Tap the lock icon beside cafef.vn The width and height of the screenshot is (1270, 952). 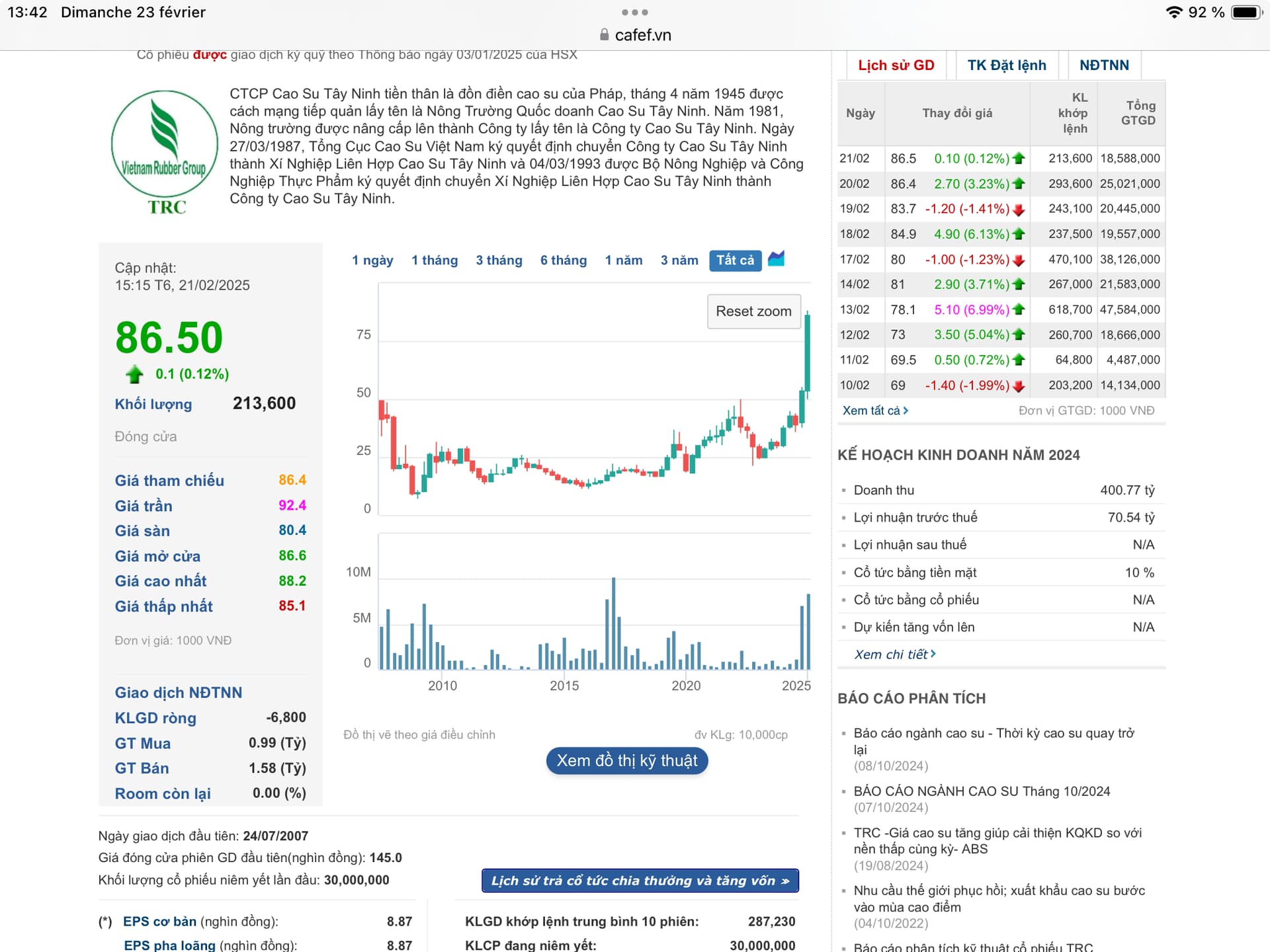point(604,35)
